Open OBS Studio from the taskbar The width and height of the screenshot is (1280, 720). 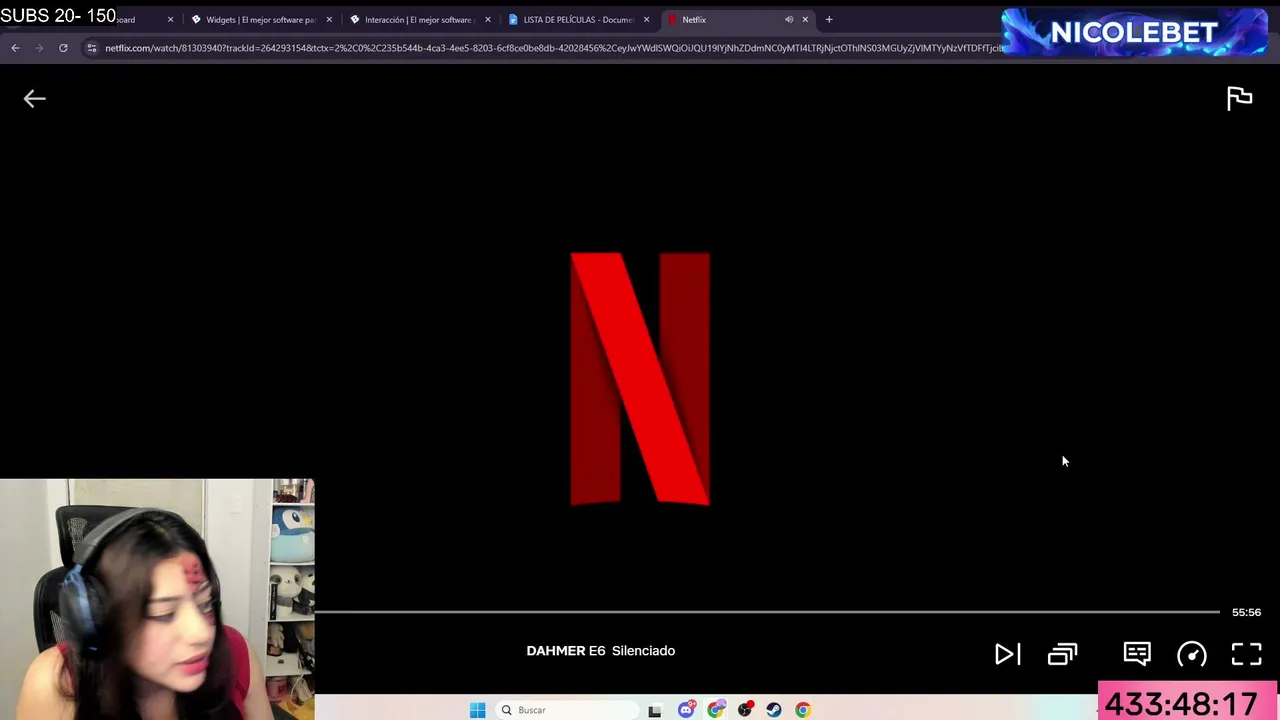tap(745, 710)
